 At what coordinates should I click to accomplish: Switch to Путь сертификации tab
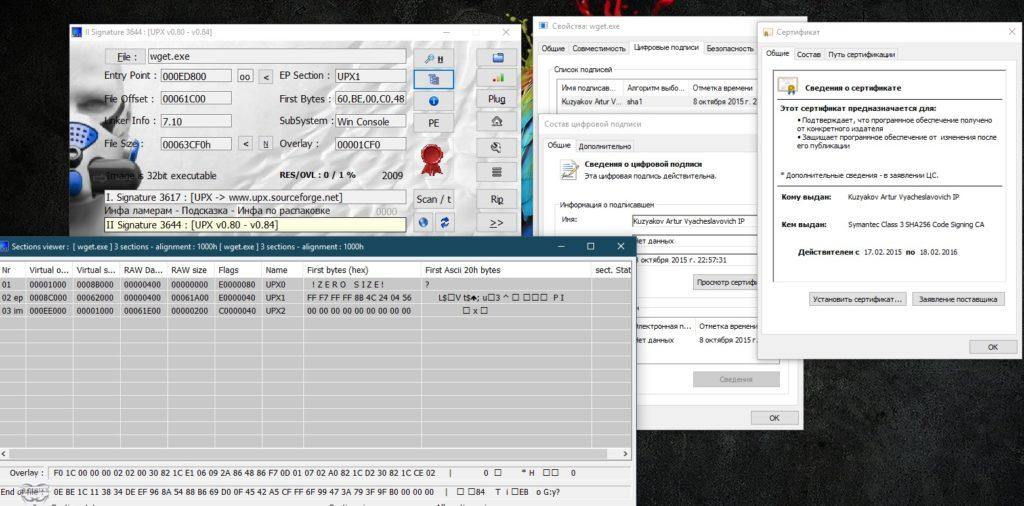[861, 54]
